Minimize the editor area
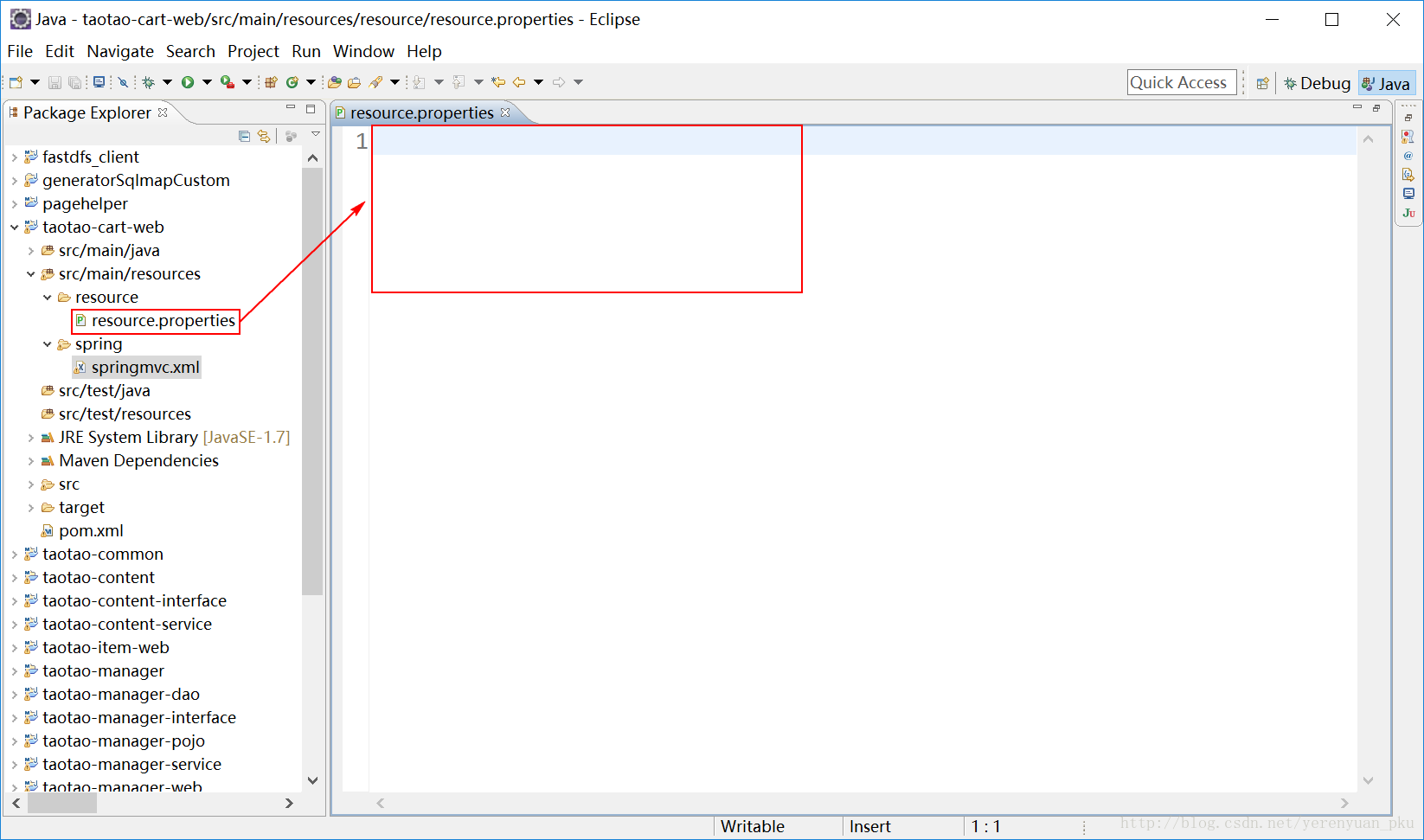 [x=1357, y=107]
